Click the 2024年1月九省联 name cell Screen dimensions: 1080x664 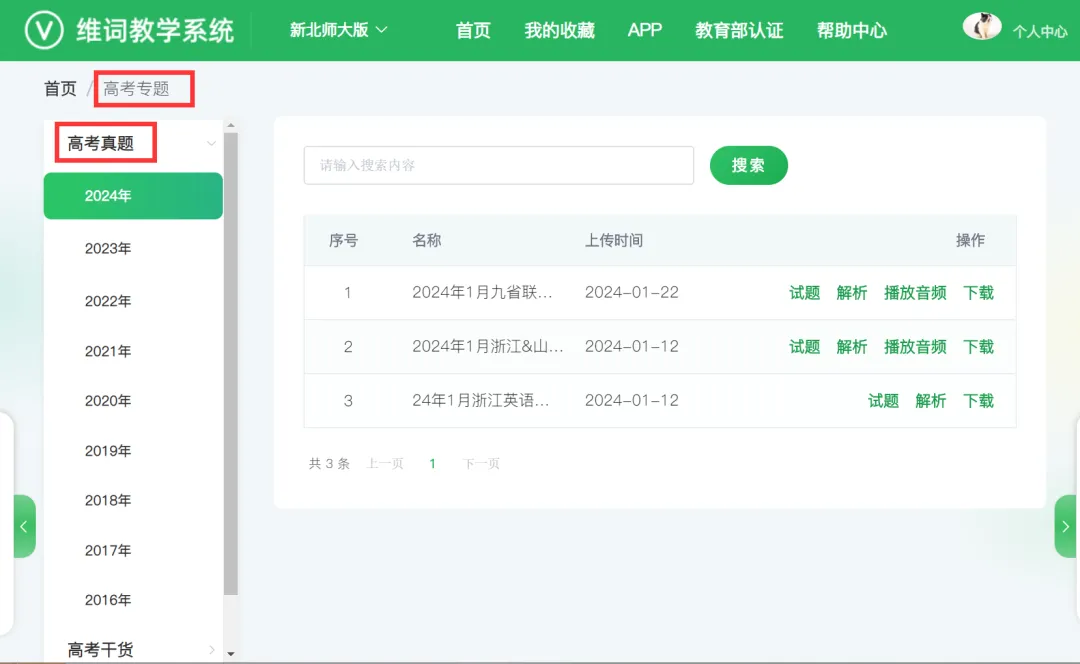[482, 293]
